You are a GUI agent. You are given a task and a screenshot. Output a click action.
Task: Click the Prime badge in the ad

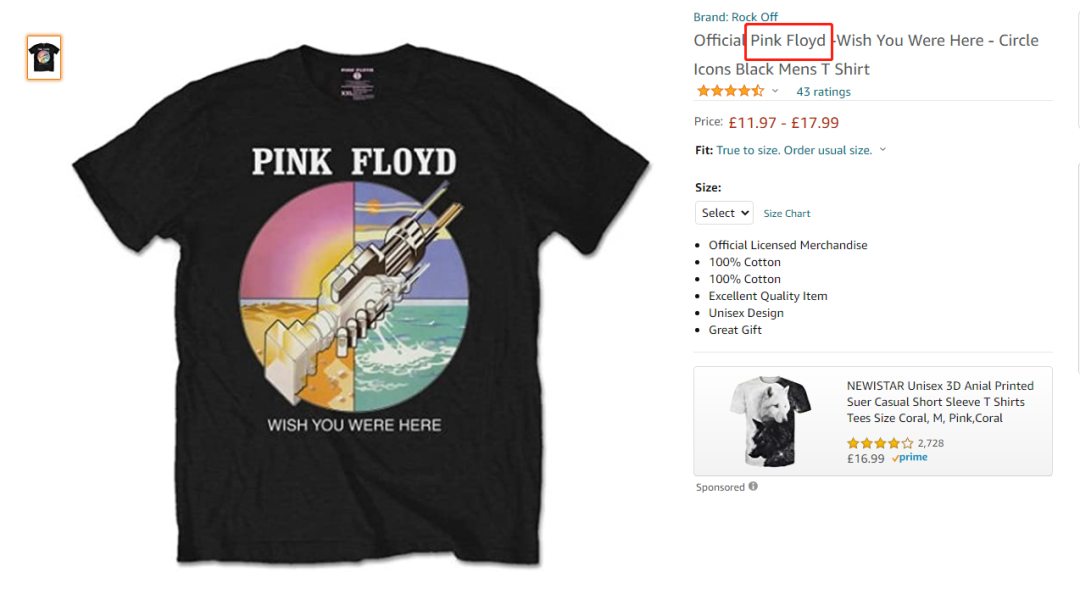coord(910,458)
